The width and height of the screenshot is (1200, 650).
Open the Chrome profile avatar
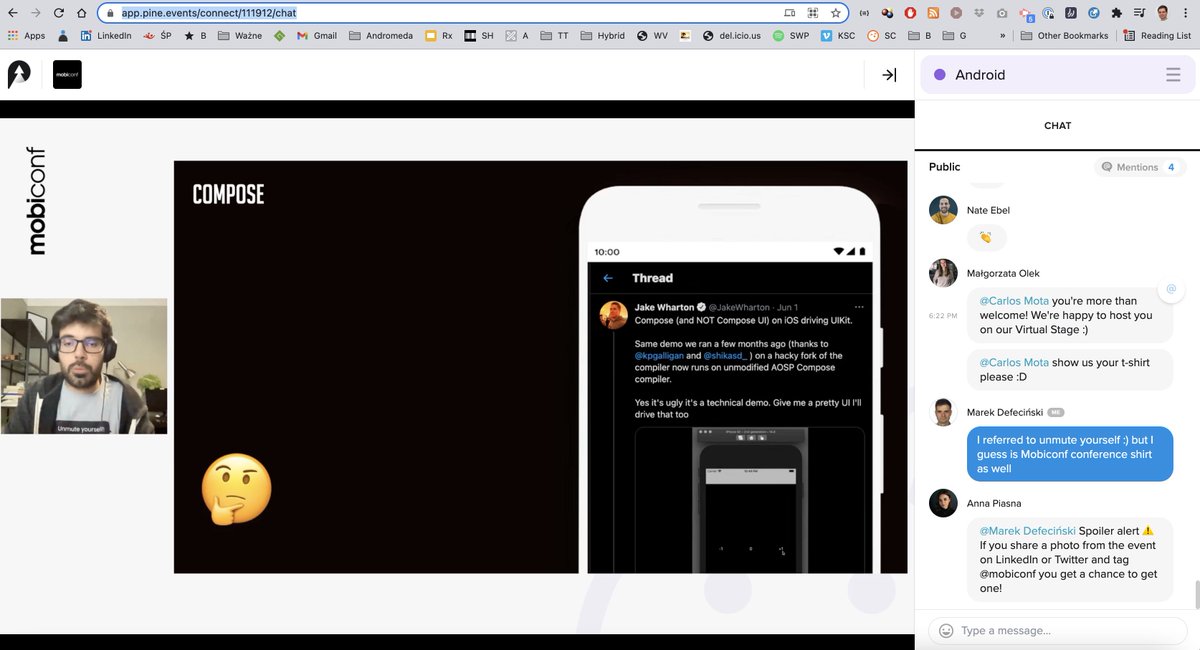point(1163,13)
